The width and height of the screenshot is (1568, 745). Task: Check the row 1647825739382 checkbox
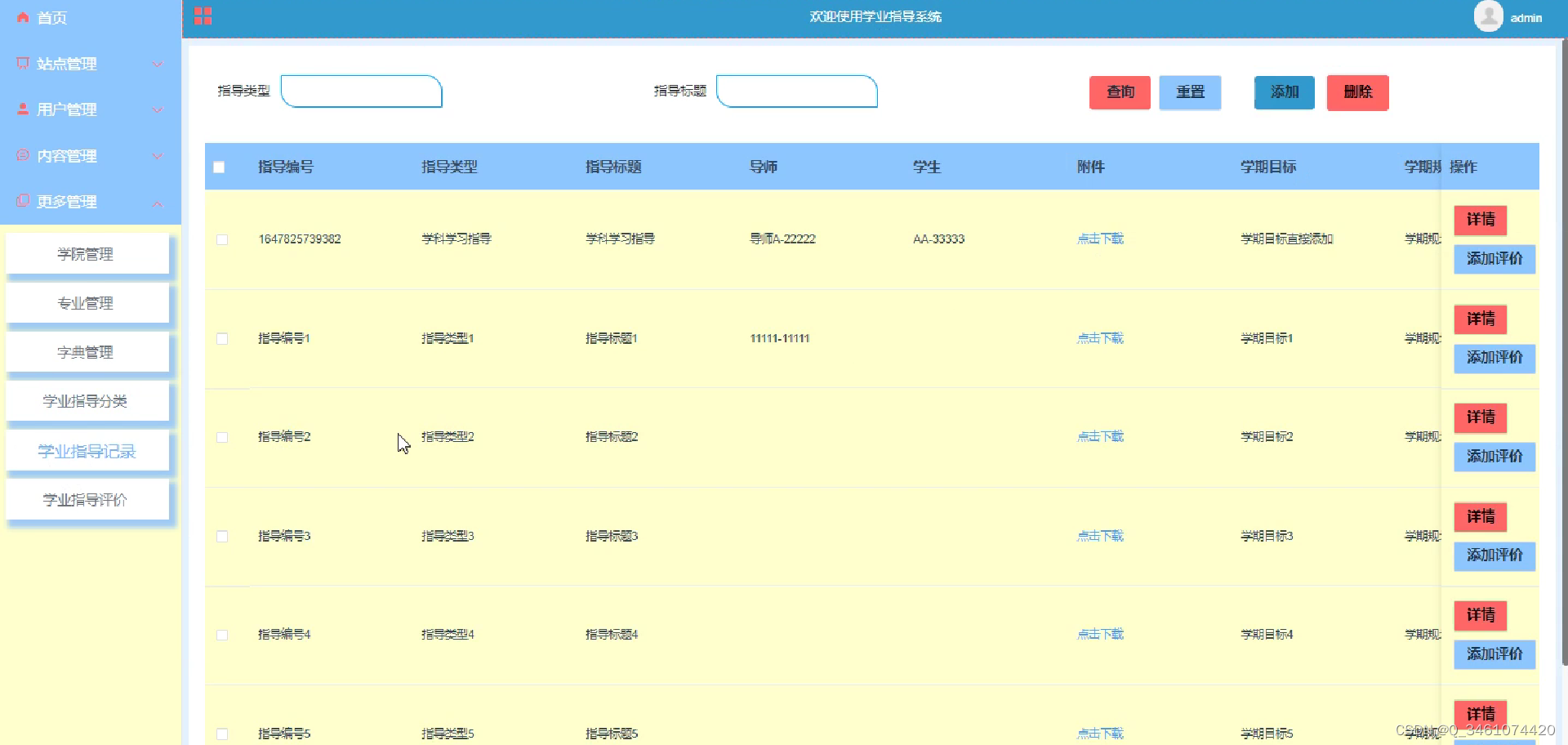222,239
